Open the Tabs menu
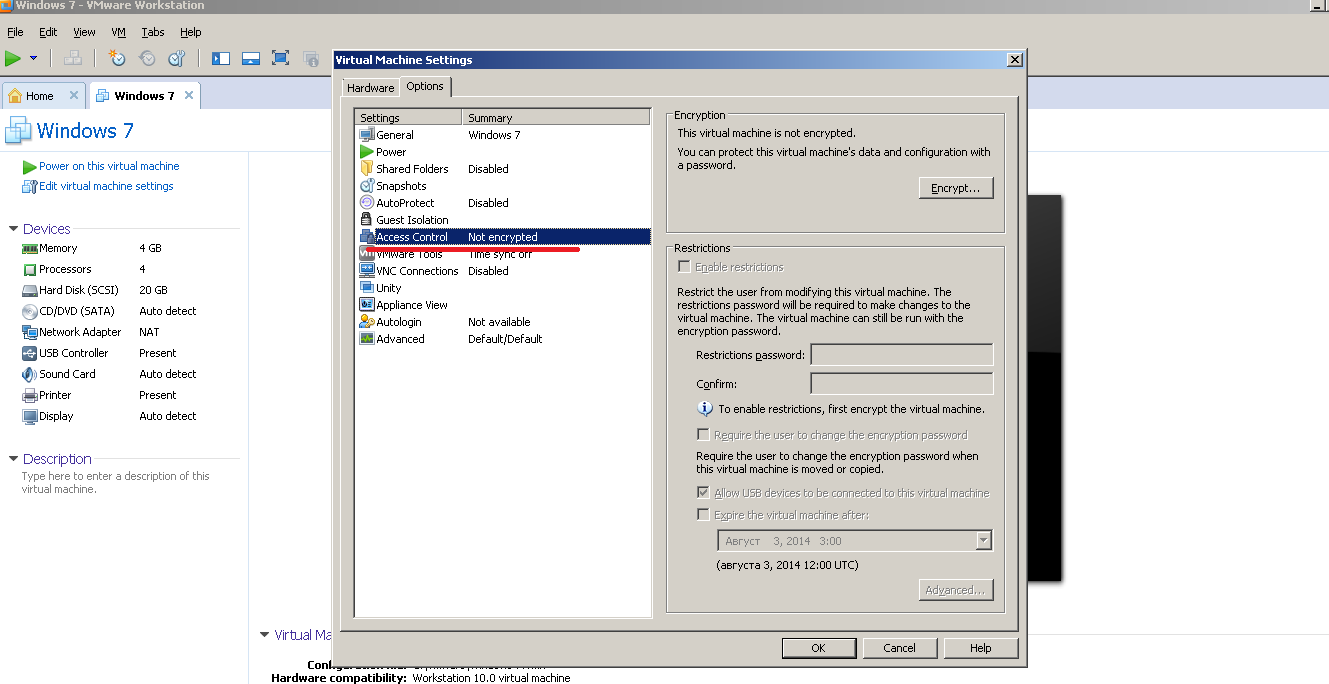 153,32
